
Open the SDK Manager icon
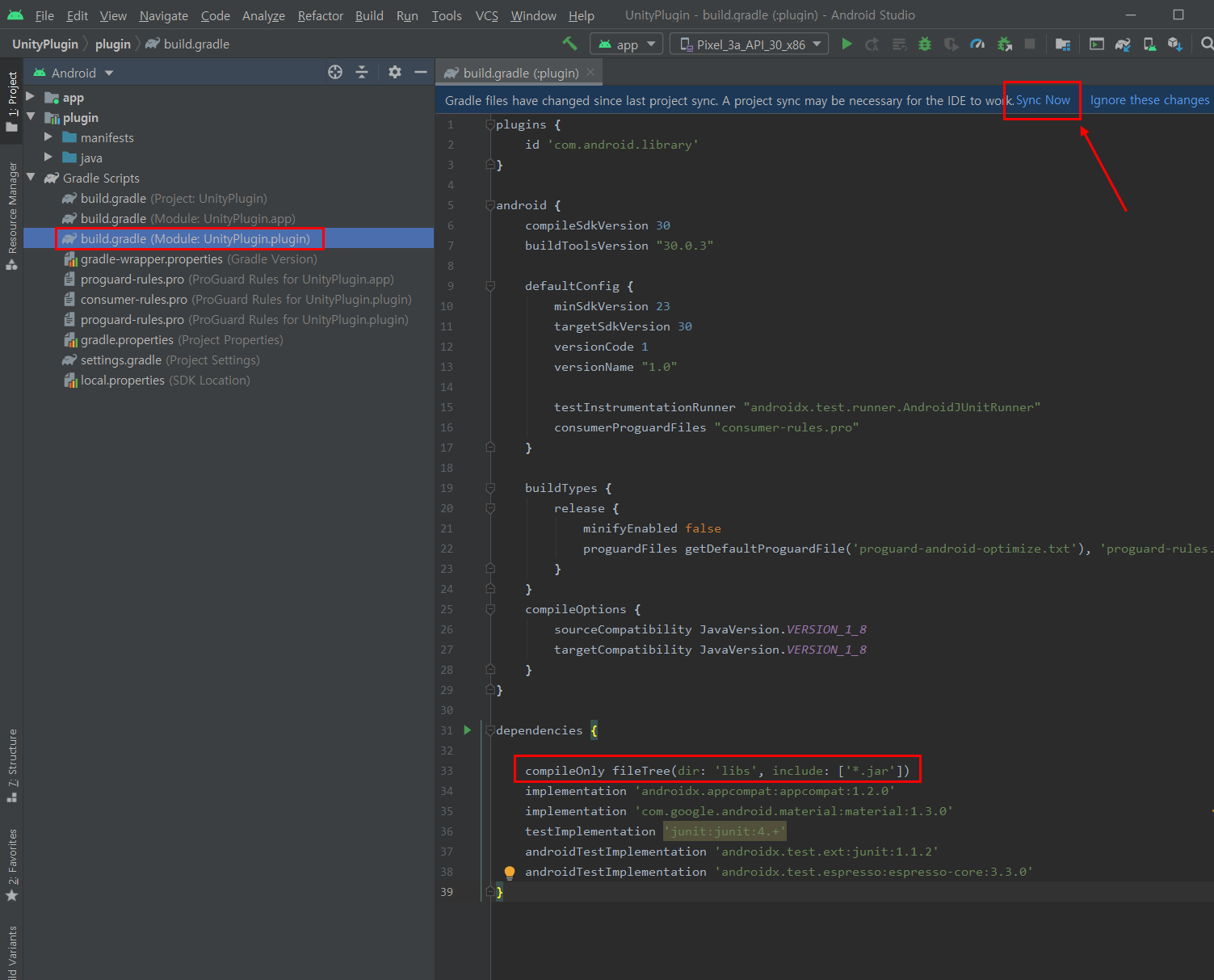1175,44
